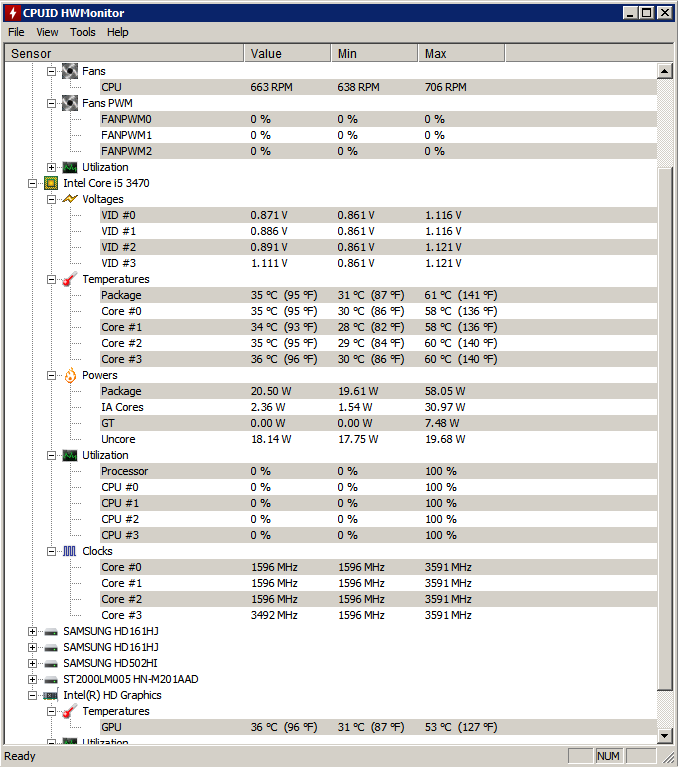Collapse the CPU Temperatures group
This screenshot has height=768, width=678.
(51, 280)
